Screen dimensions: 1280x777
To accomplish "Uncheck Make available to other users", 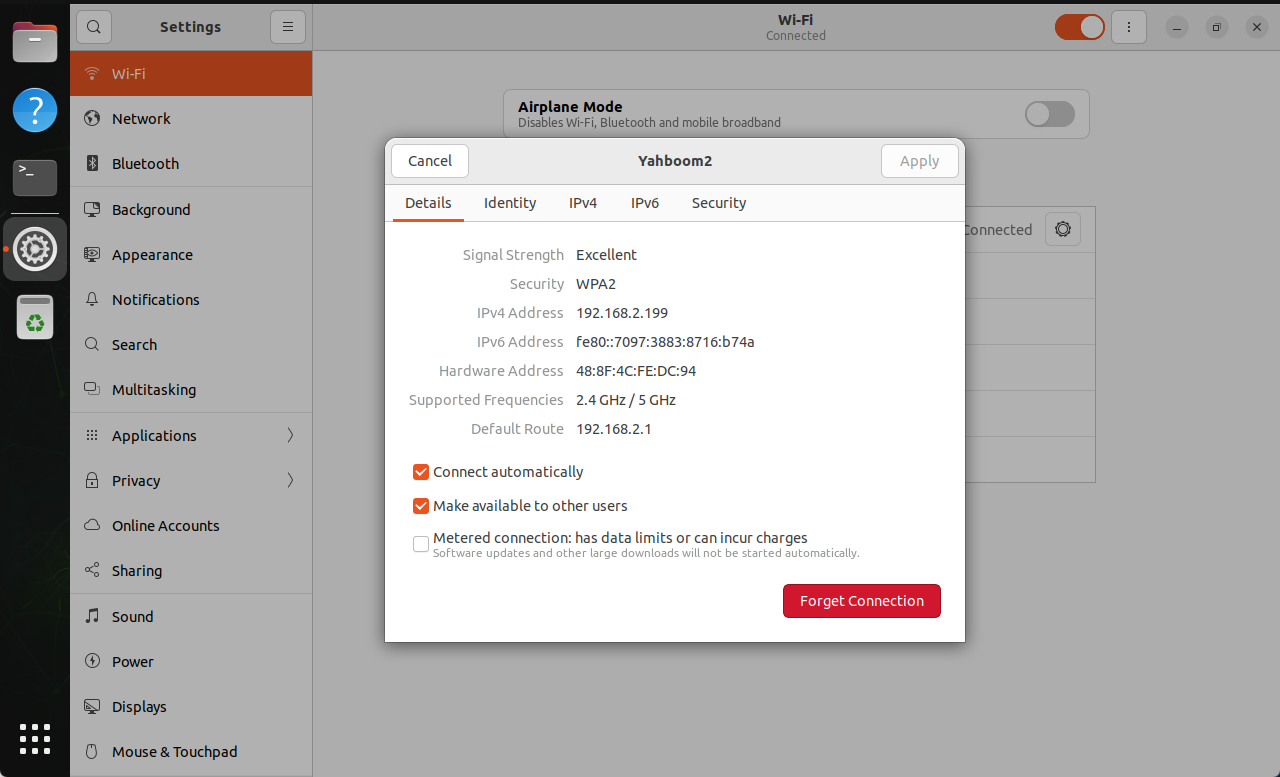I will (421, 506).
